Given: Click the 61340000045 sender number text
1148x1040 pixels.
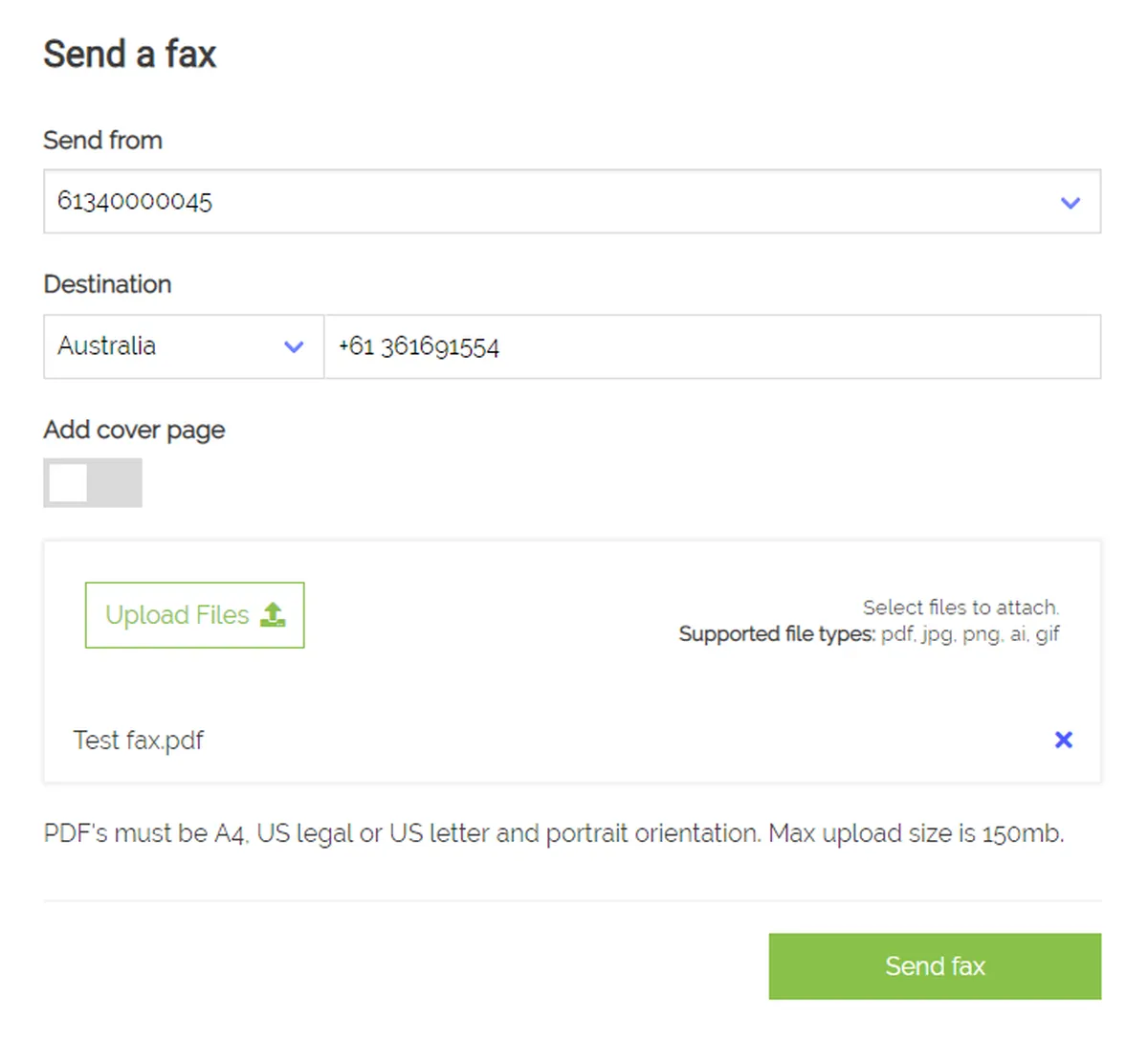Looking at the screenshot, I should coord(135,201).
